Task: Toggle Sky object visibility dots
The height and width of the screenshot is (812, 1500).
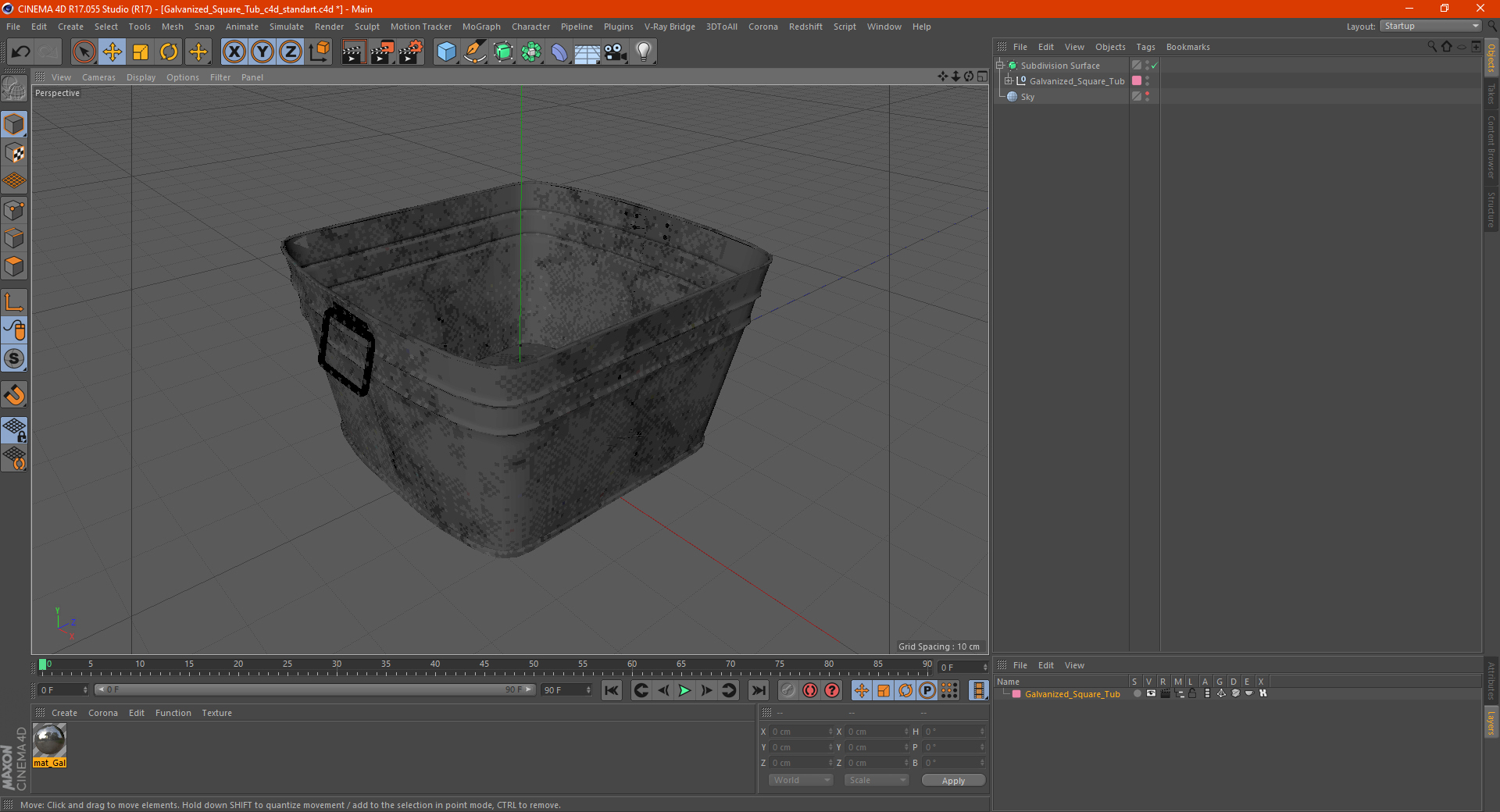Action: pos(1148,97)
